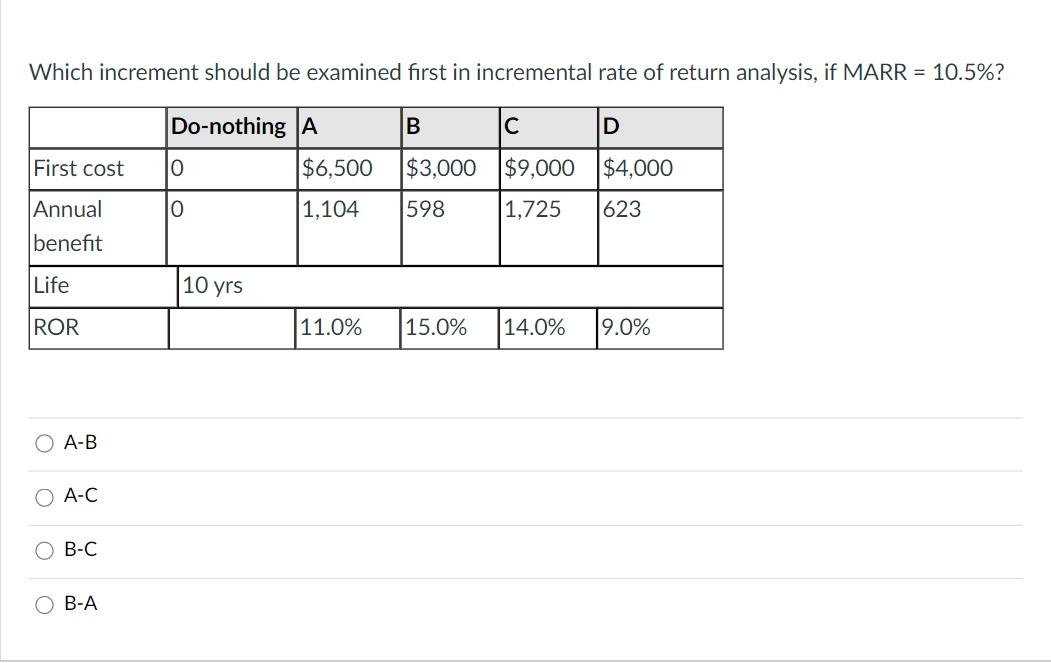Click the A-B option label text
The height and width of the screenshot is (663, 1051).
pyautogui.click(x=80, y=442)
